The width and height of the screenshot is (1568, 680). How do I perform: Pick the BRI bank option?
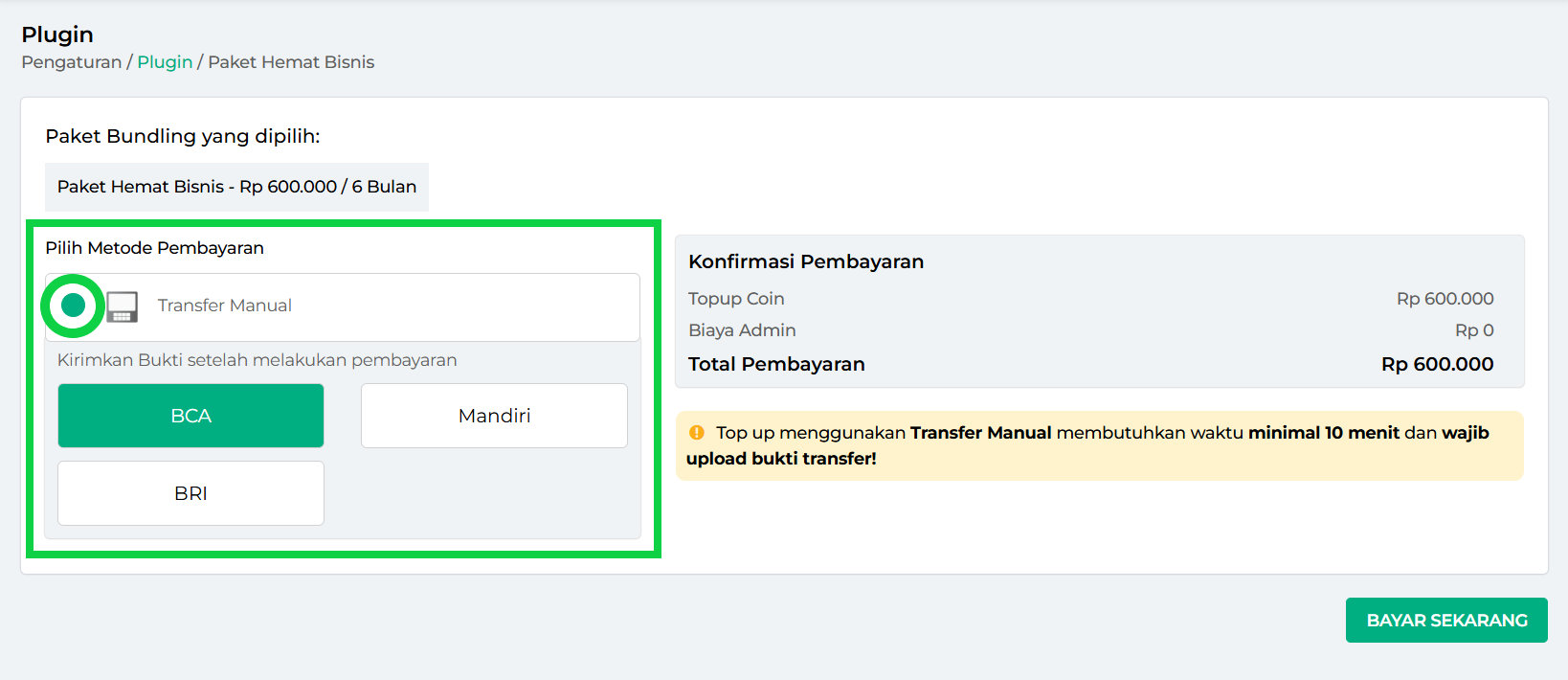pyautogui.click(x=190, y=493)
